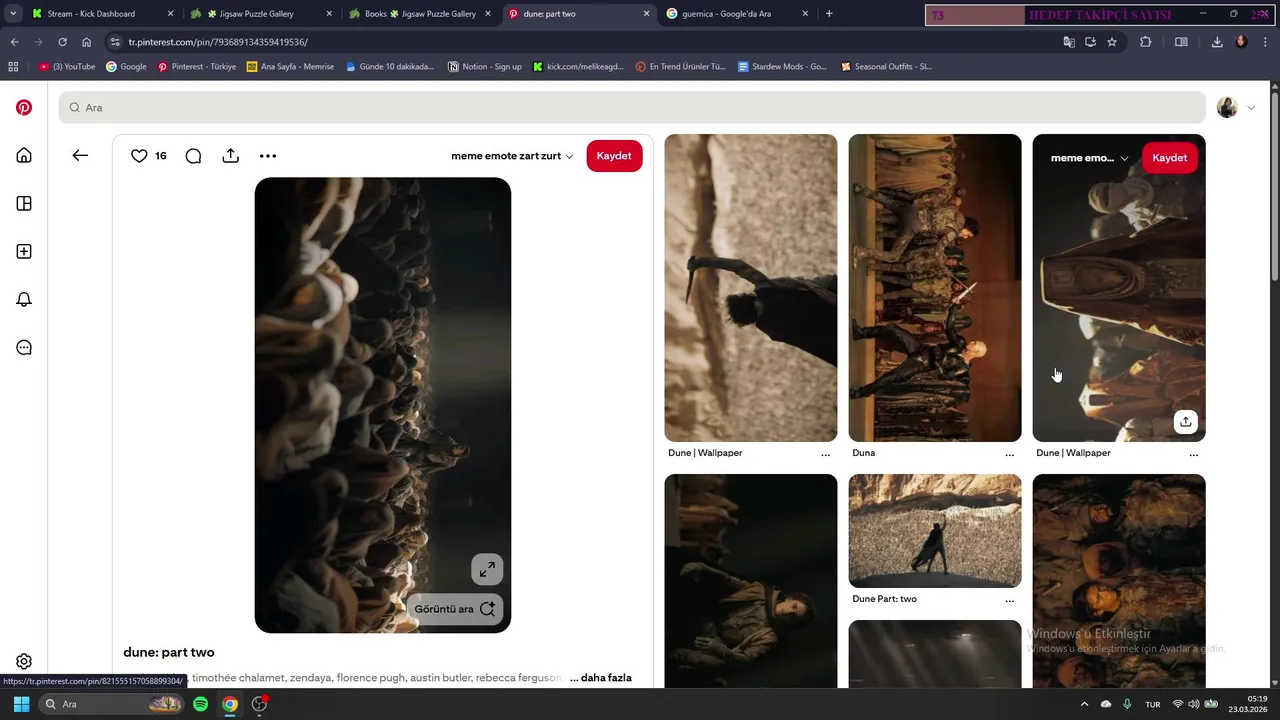The image size is (1280, 720).
Task: Show hidden system tray icons
Action: 1084,704
